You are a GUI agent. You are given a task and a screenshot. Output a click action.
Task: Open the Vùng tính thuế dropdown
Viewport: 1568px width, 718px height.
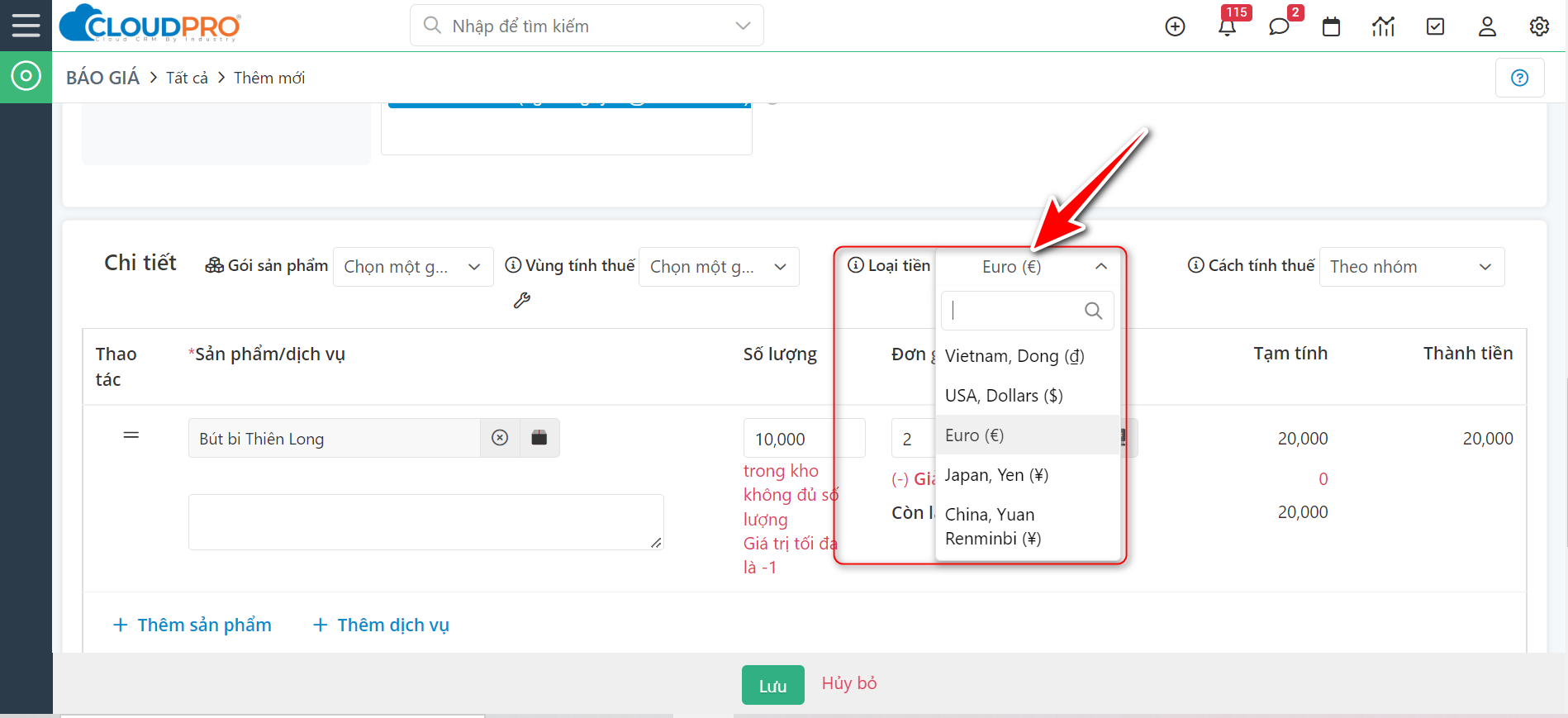719,267
